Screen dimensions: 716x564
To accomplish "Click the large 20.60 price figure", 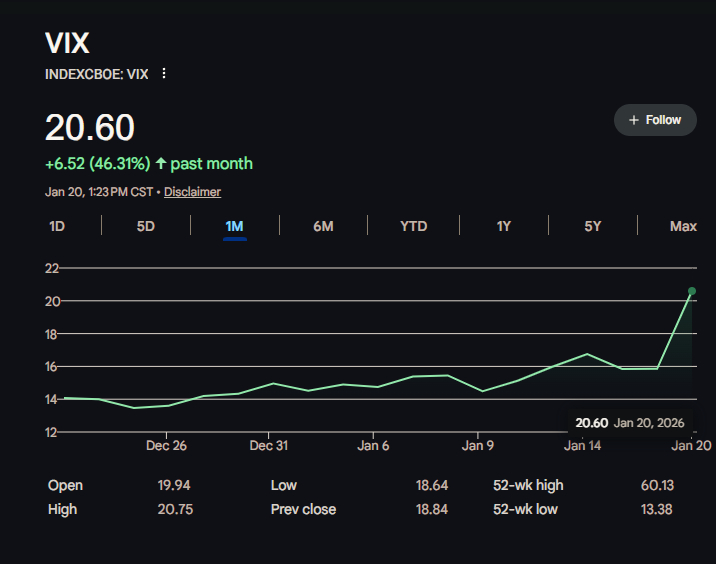I will click(90, 128).
